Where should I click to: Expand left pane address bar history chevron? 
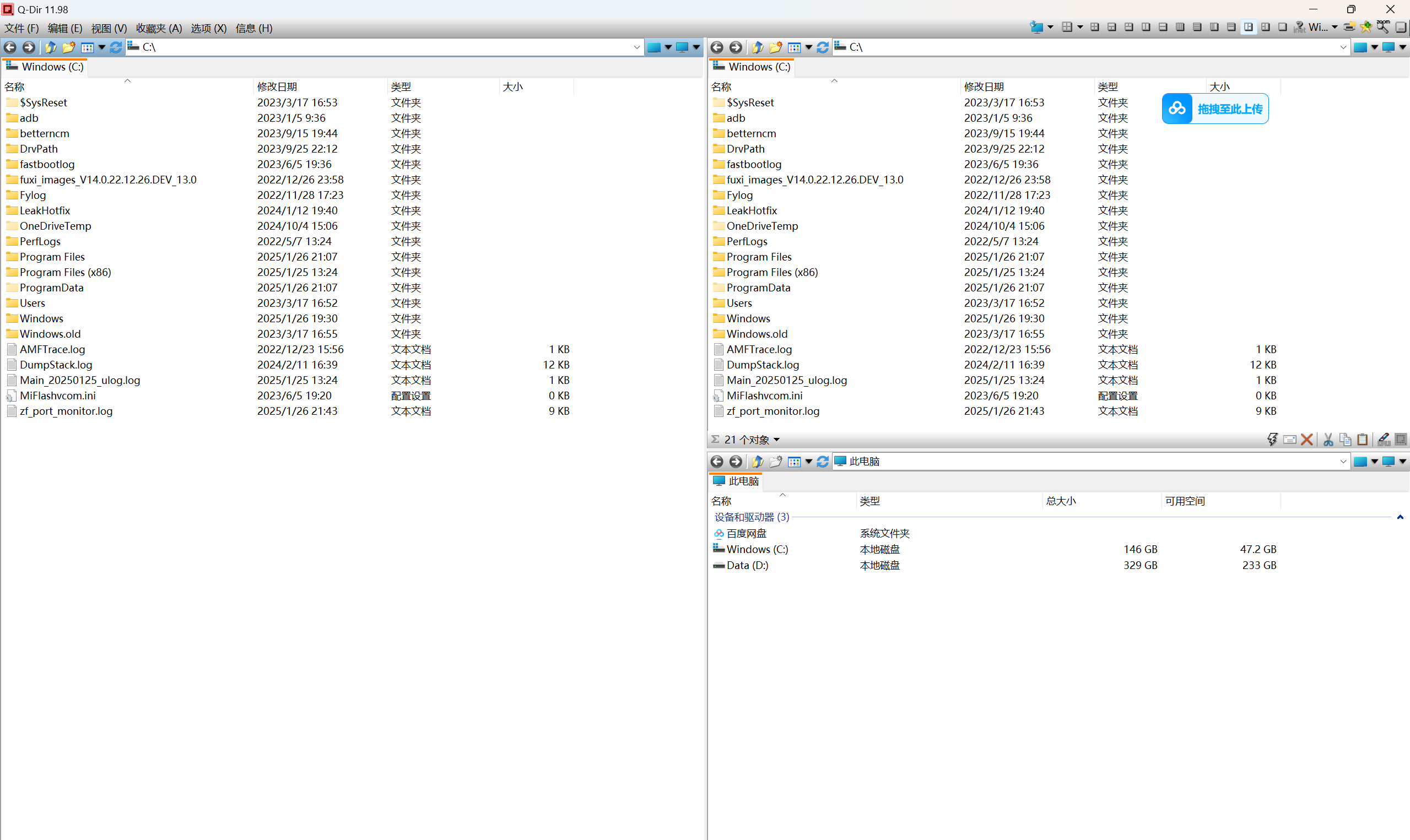point(636,47)
